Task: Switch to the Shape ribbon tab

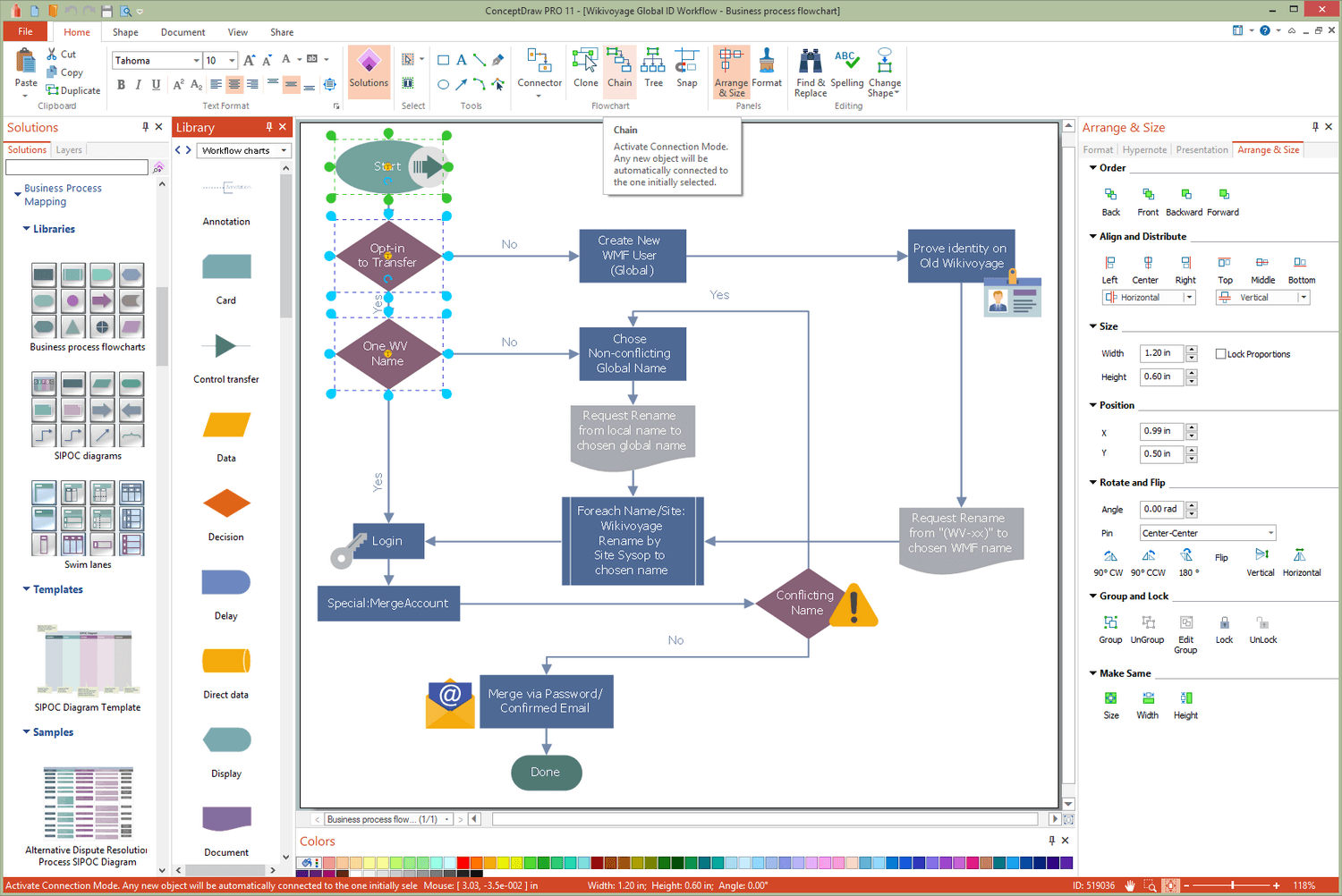Action: [125, 32]
